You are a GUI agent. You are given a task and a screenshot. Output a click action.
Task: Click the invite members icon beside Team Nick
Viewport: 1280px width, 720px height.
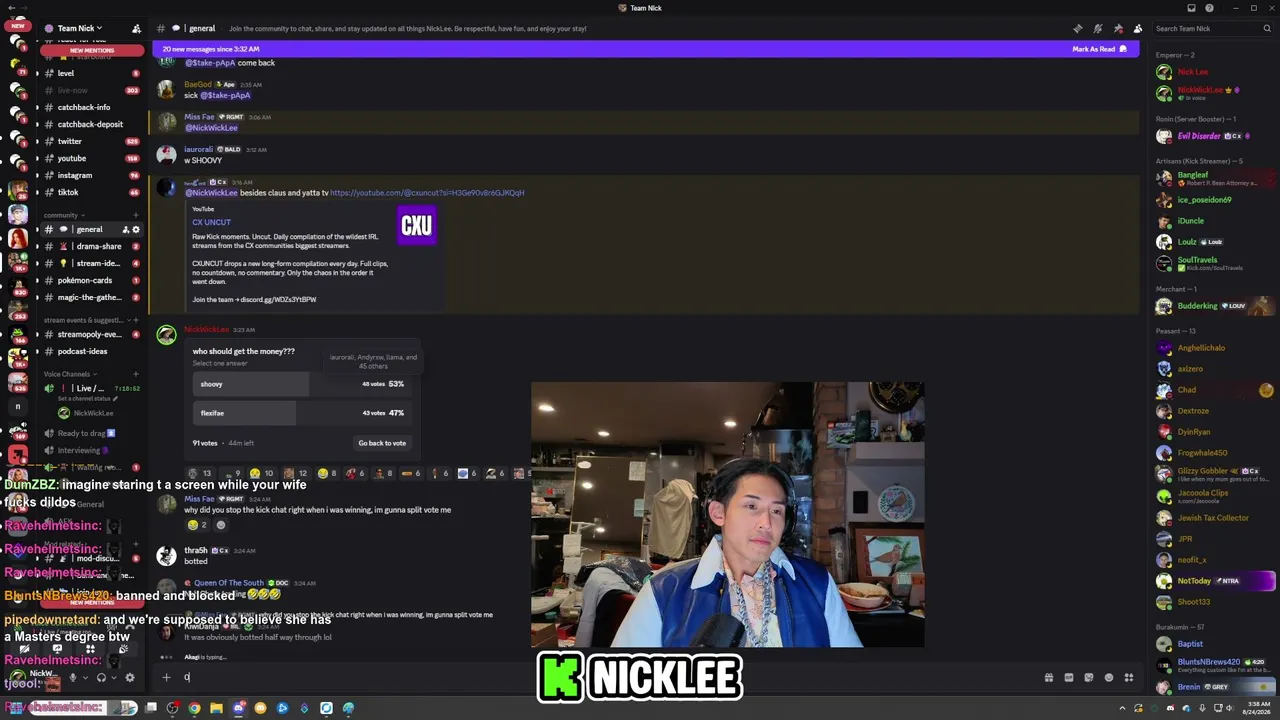(x=136, y=28)
